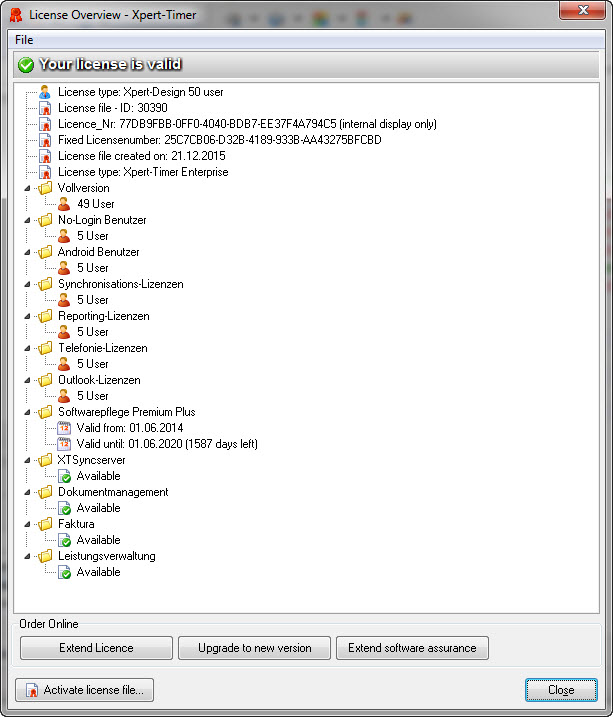This screenshot has height=717, width=613.
Task: Select 'Available' text under Faktura
Action: [x=98, y=540]
